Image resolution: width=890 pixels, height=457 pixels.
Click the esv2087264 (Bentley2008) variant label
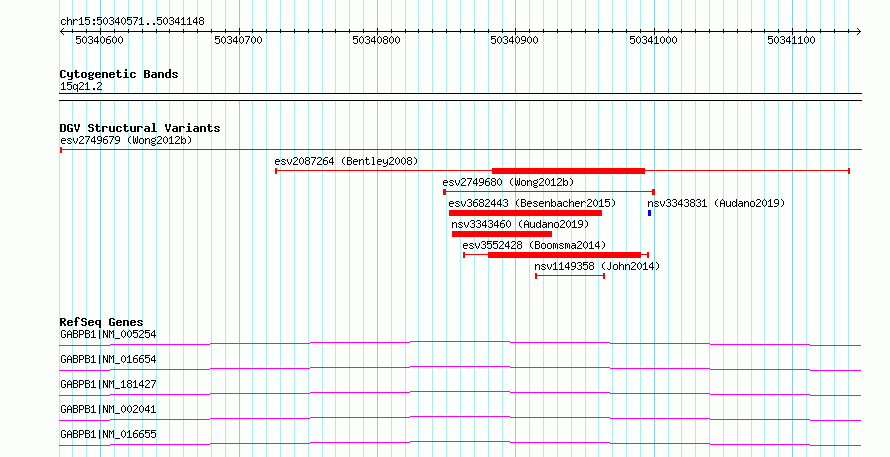[346, 161]
